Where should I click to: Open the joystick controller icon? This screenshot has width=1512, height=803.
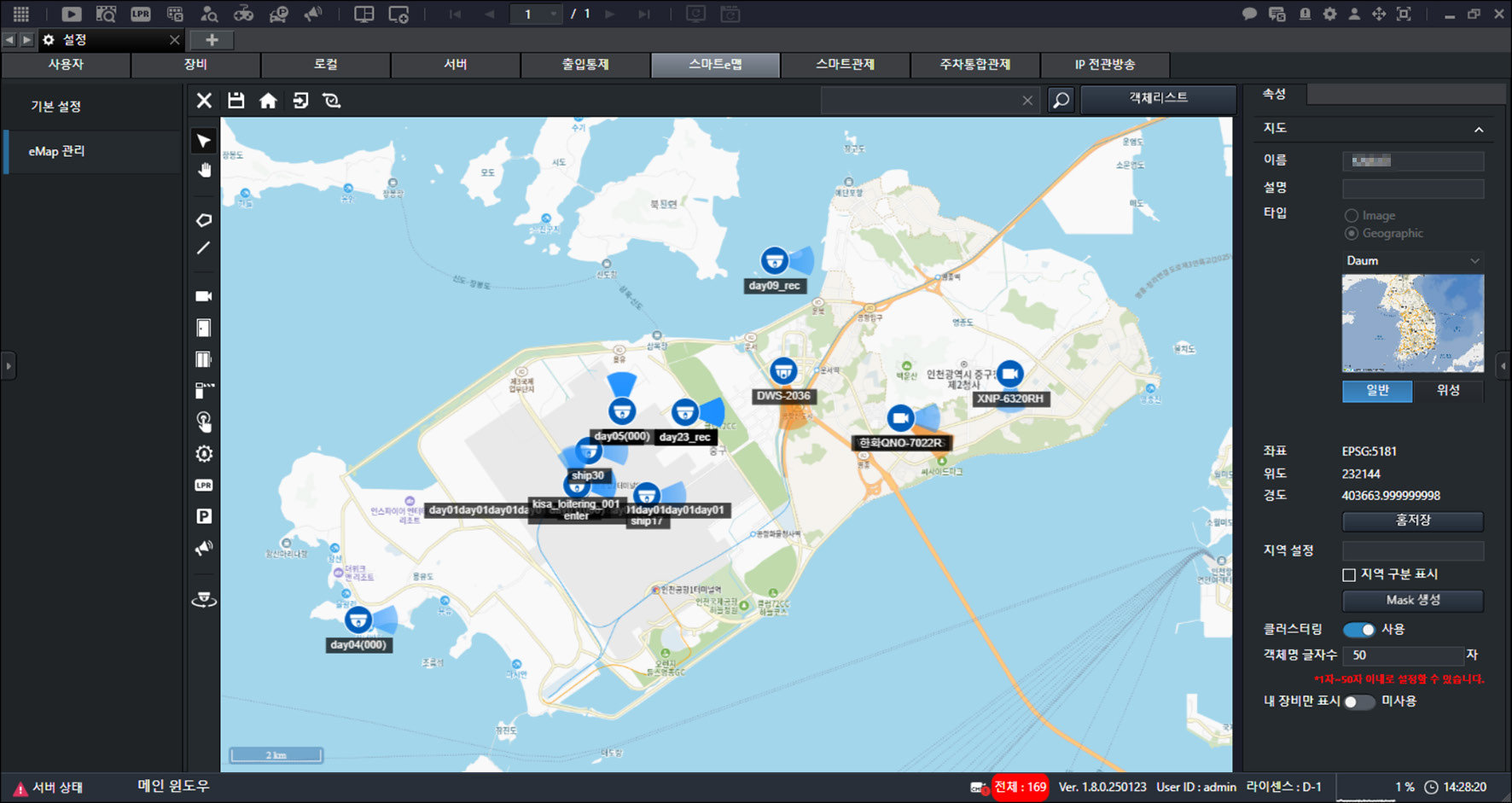pos(243,14)
